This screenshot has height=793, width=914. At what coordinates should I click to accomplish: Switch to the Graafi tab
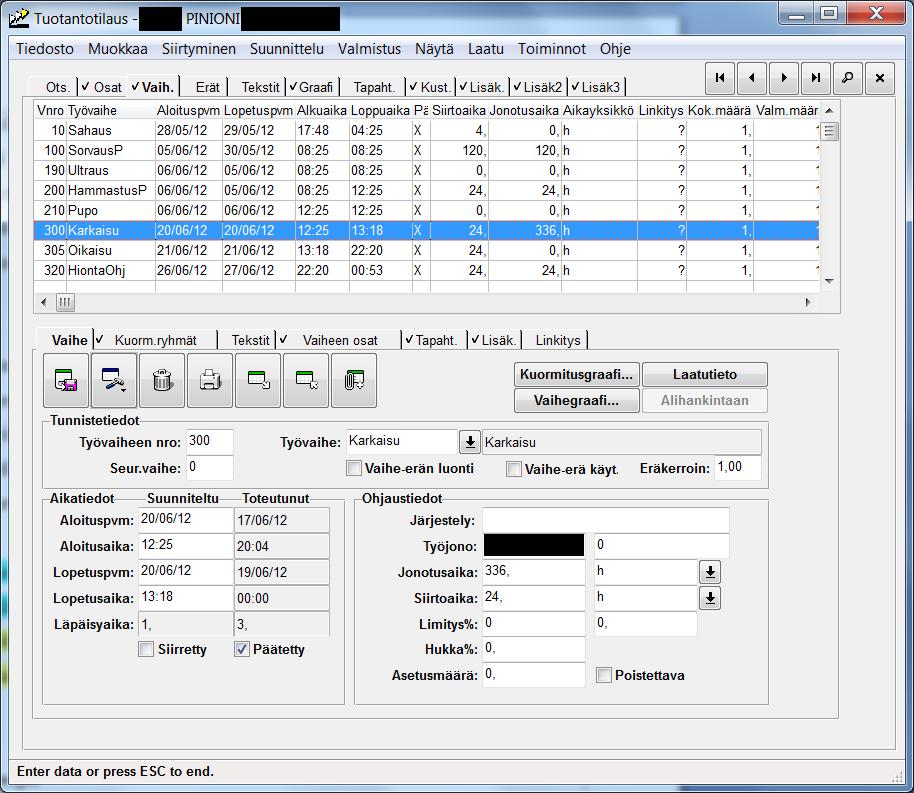pyautogui.click(x=311, y=87)
